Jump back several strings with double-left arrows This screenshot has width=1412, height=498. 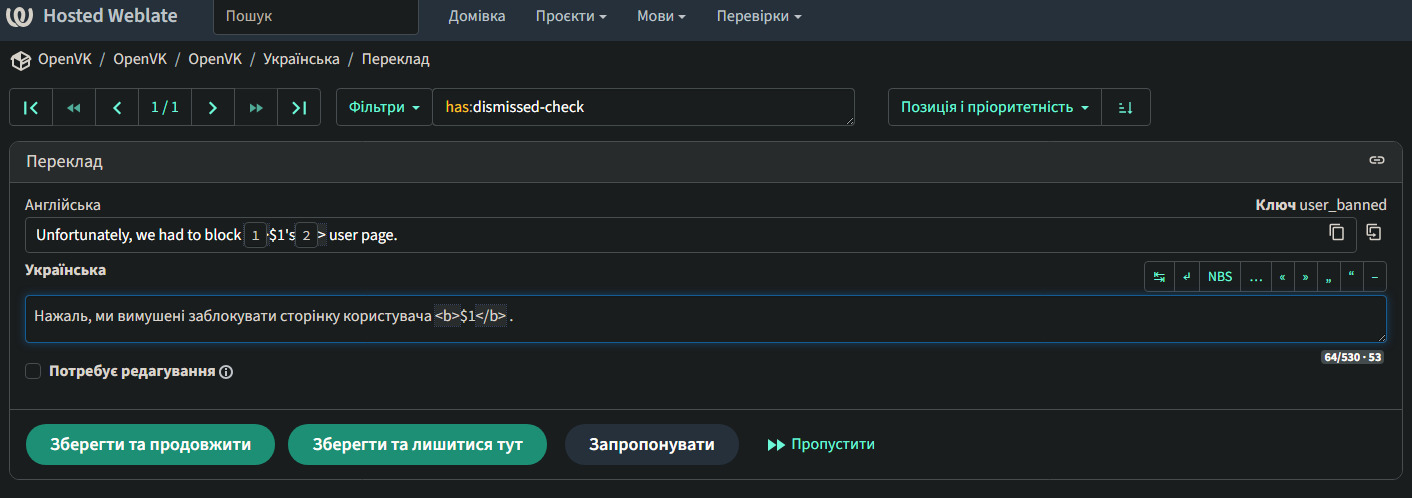[x=73, y=107]
